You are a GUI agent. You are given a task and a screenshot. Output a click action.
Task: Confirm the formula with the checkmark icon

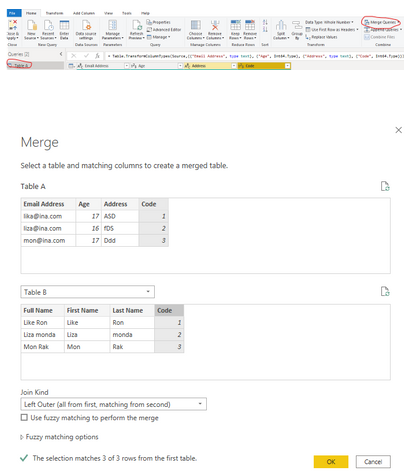pyautogui.click(x=86, y=56)
